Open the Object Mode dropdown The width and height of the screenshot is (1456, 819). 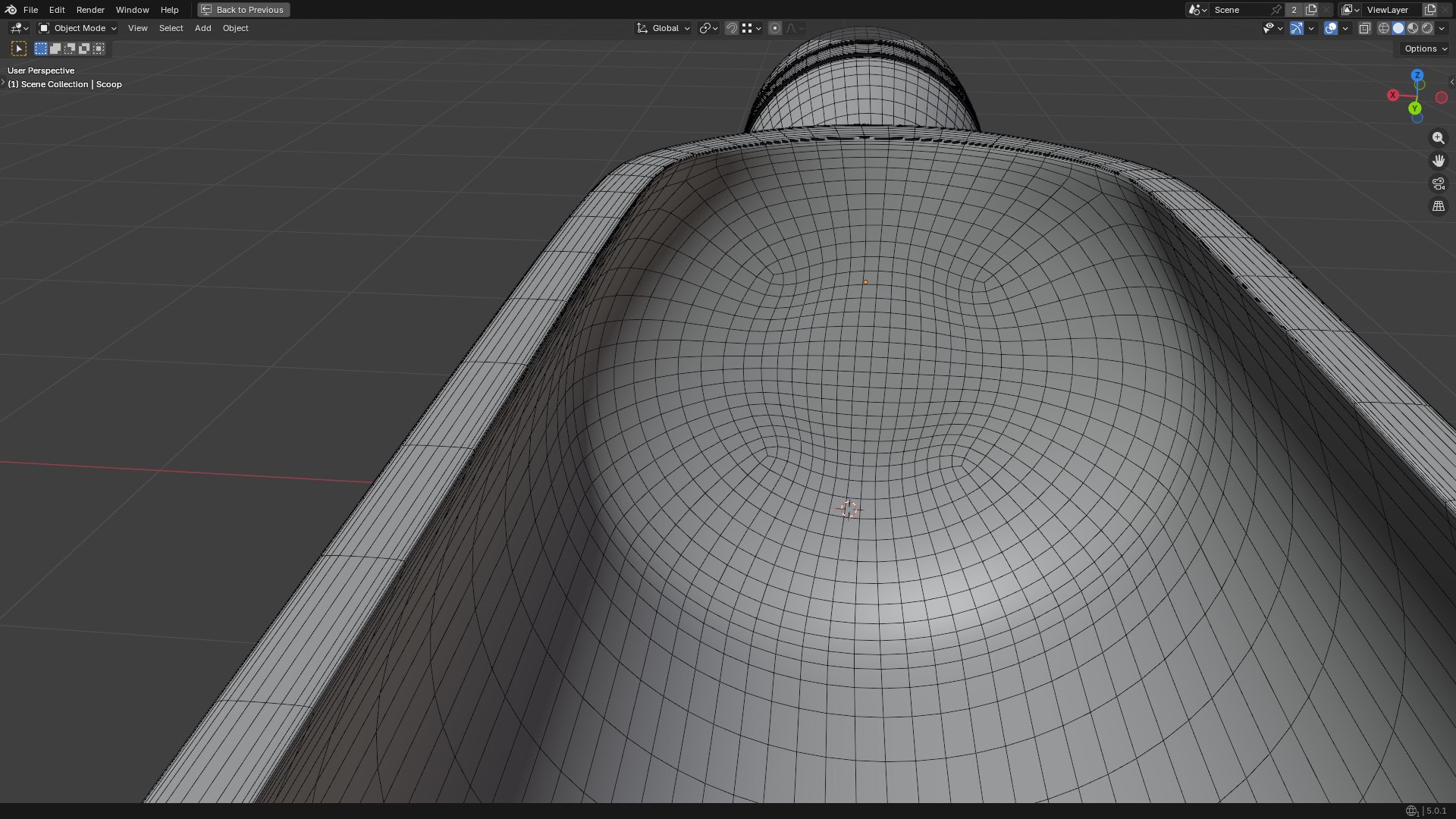[77, 28]
